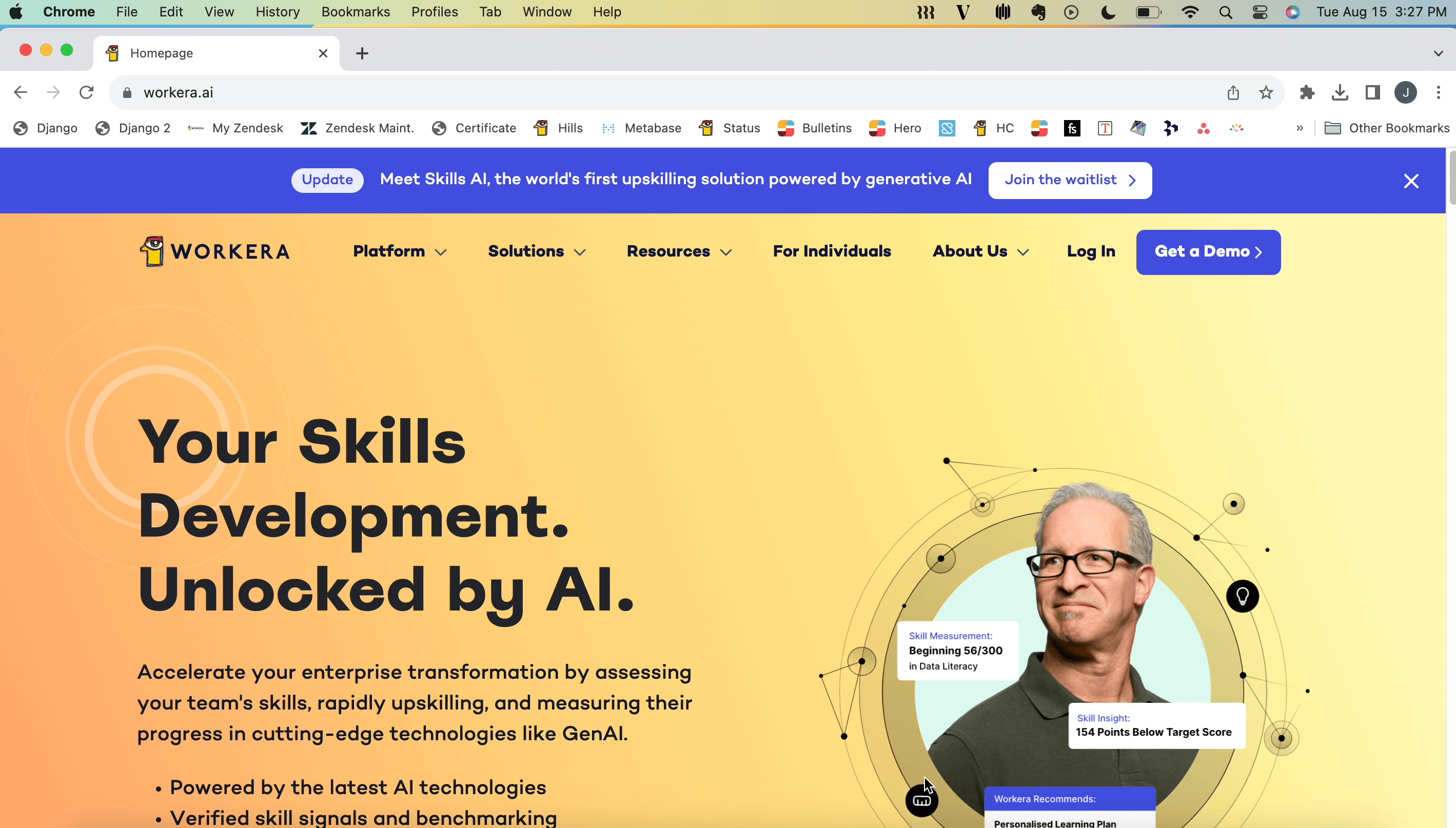Click the Join the waitlist button
Image resolution: width=1456 pixels, height=828 pixels.
(1070, 180)
